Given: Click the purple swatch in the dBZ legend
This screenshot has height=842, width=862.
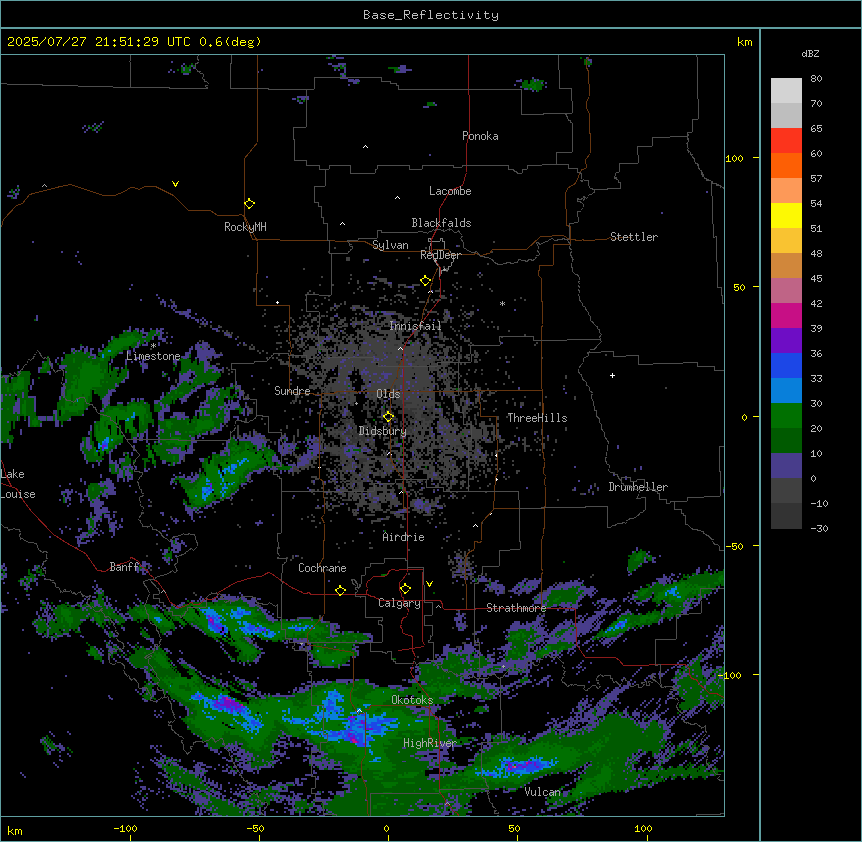Looking at the screenshot, I should pos(786,340).
